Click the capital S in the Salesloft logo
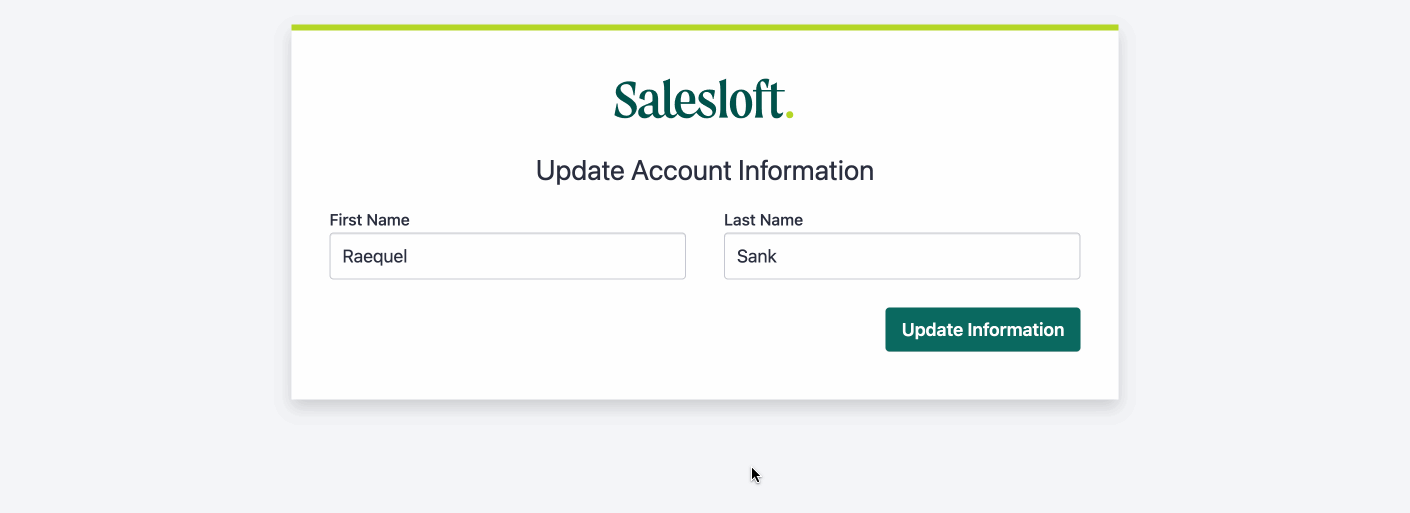 tap(627, 100)
